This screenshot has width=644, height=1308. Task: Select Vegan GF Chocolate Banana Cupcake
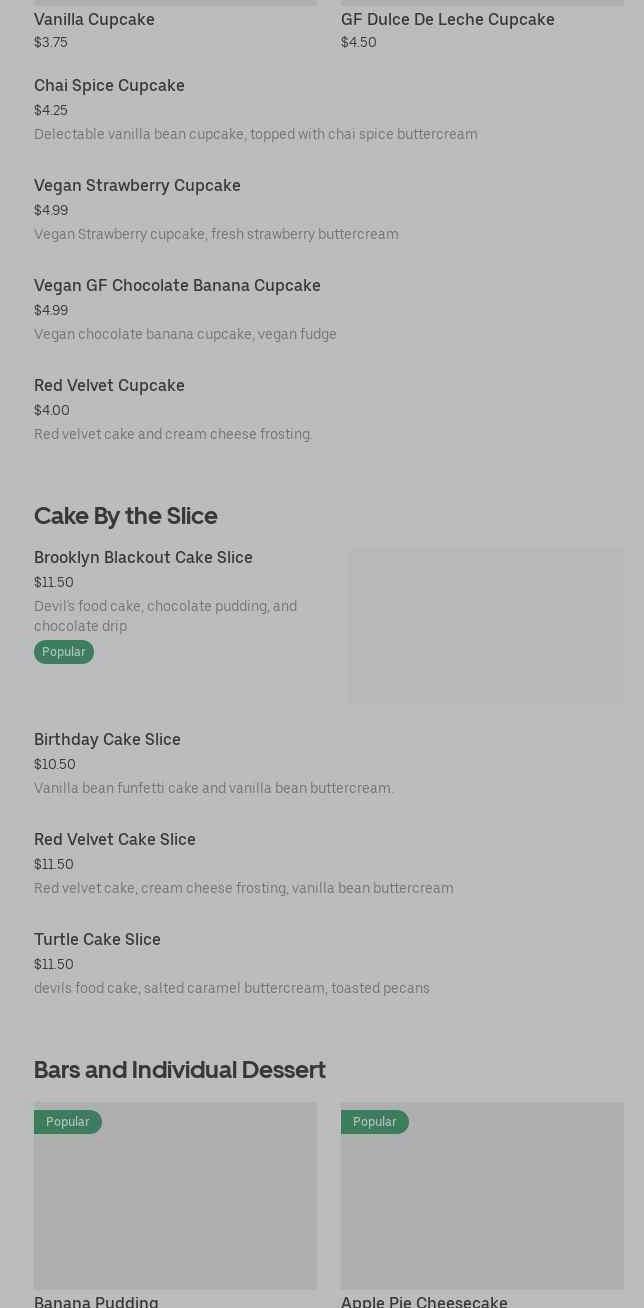click(177, 286)
